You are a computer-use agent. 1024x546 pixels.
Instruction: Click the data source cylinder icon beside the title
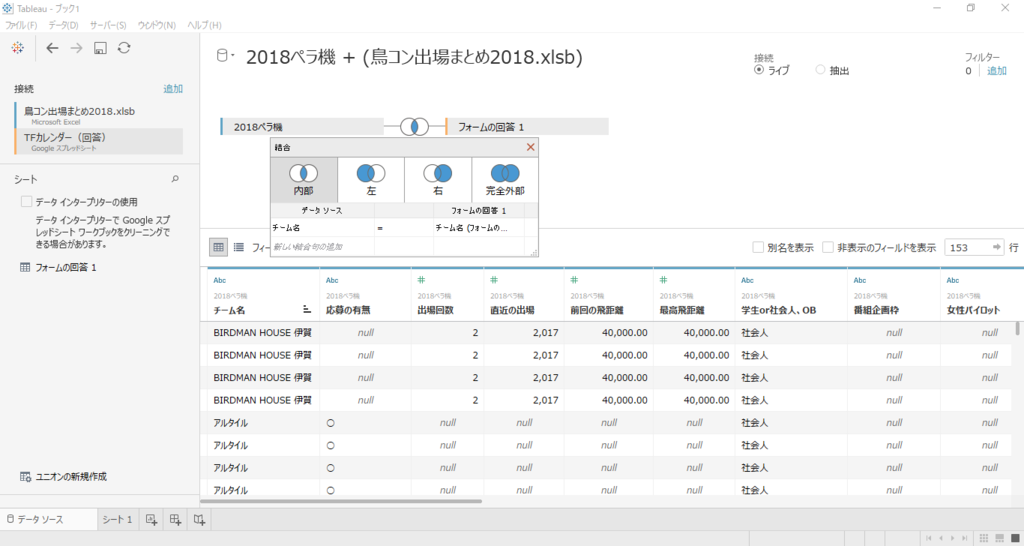(221, 56)
